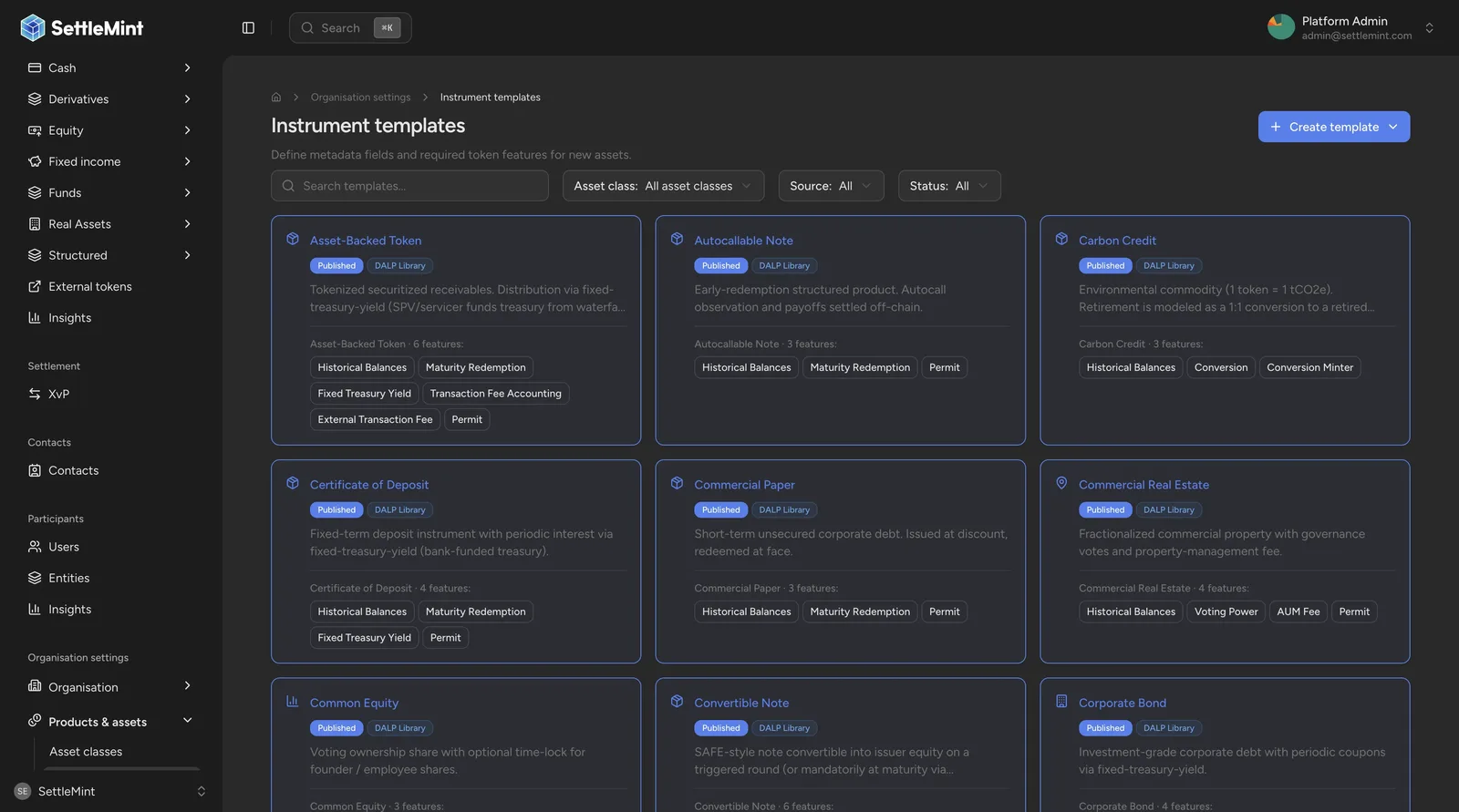Click the Instrument templates breadcrumb text
This screenshot has height=812, width=1459.
pos(490,97)
